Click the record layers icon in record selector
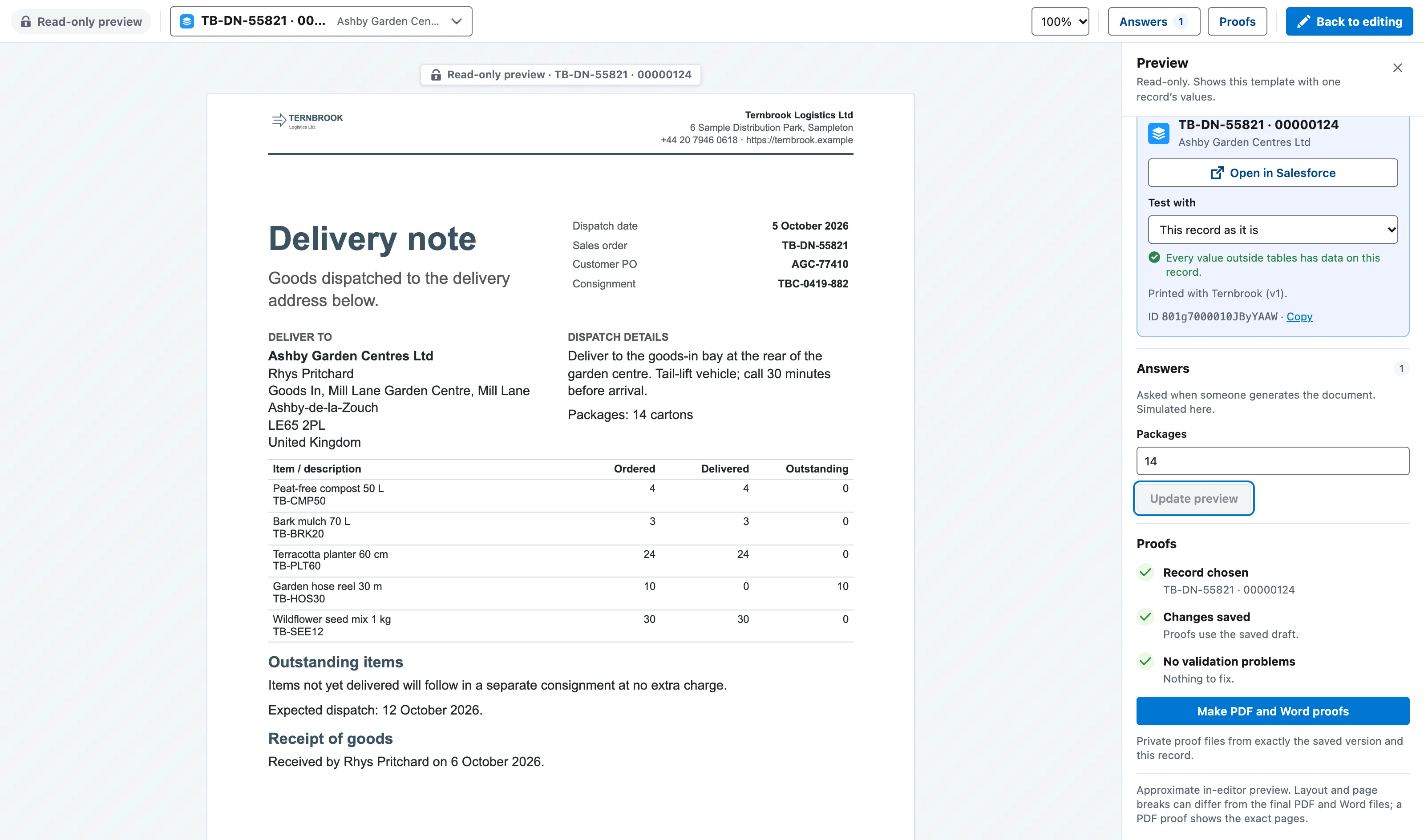The height and width of the screenshot is (840, 1424). pyautogui.click(x=187, y=21)
